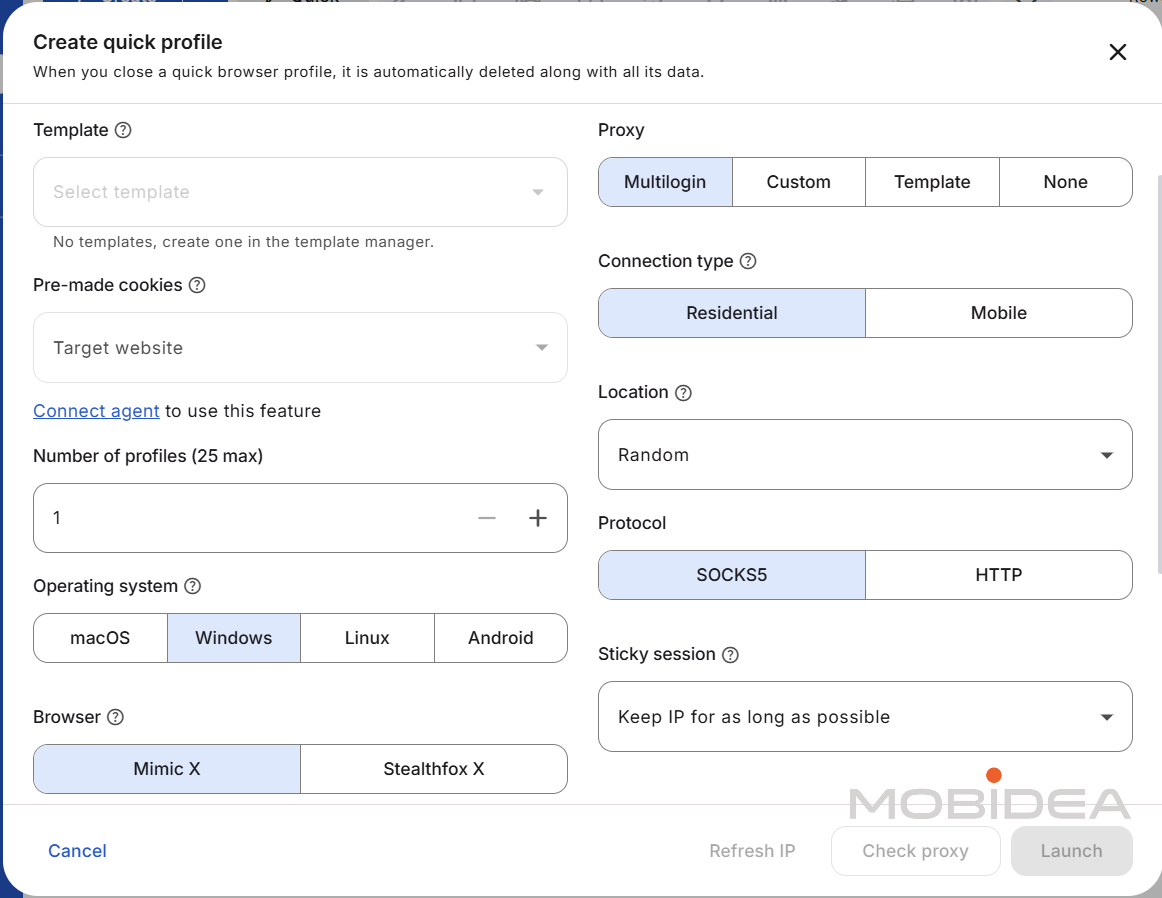Decrease profile count with minus icon
The height and width of the screenshot is (898, 1162).
click(x=487, y=518)
